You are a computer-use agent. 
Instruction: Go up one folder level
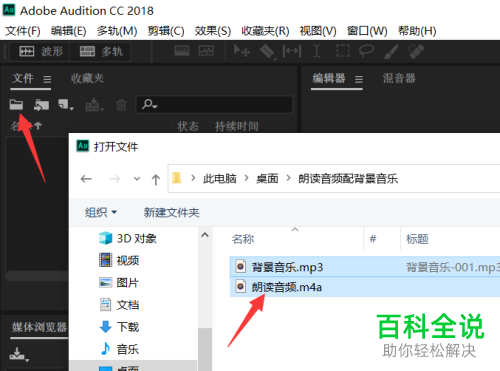[156, 179]
